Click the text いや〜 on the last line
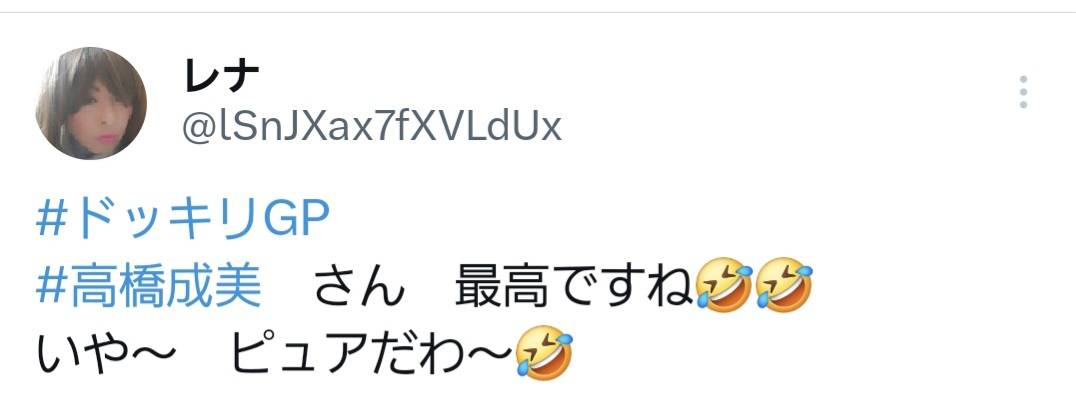The width and height of the screenshot is (1076, 407). point(105,355)
